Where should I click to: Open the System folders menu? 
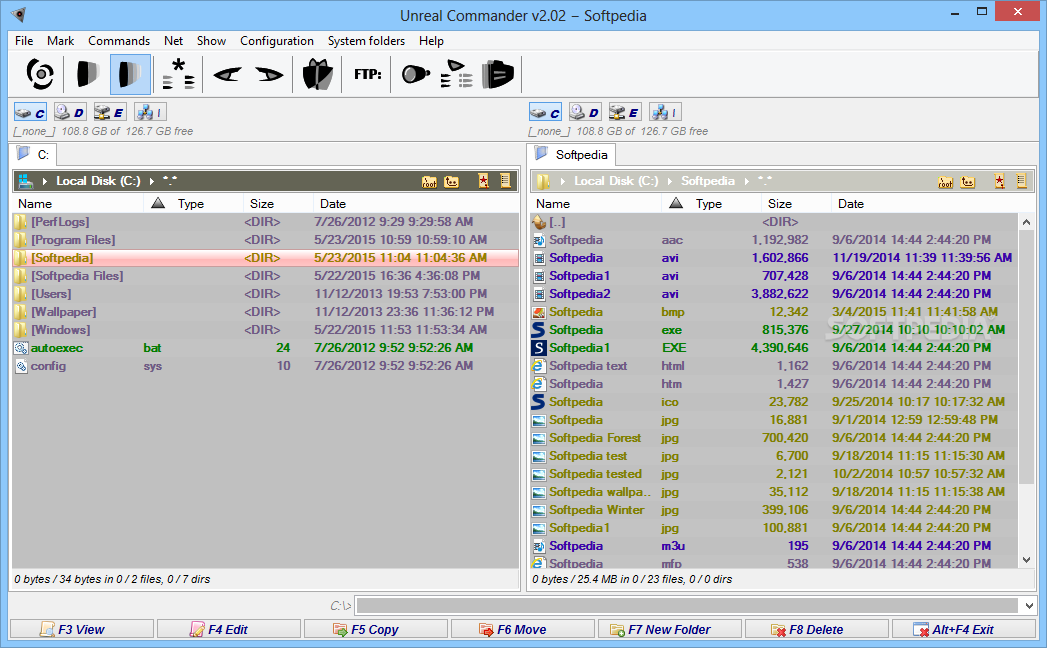point(366,41)
